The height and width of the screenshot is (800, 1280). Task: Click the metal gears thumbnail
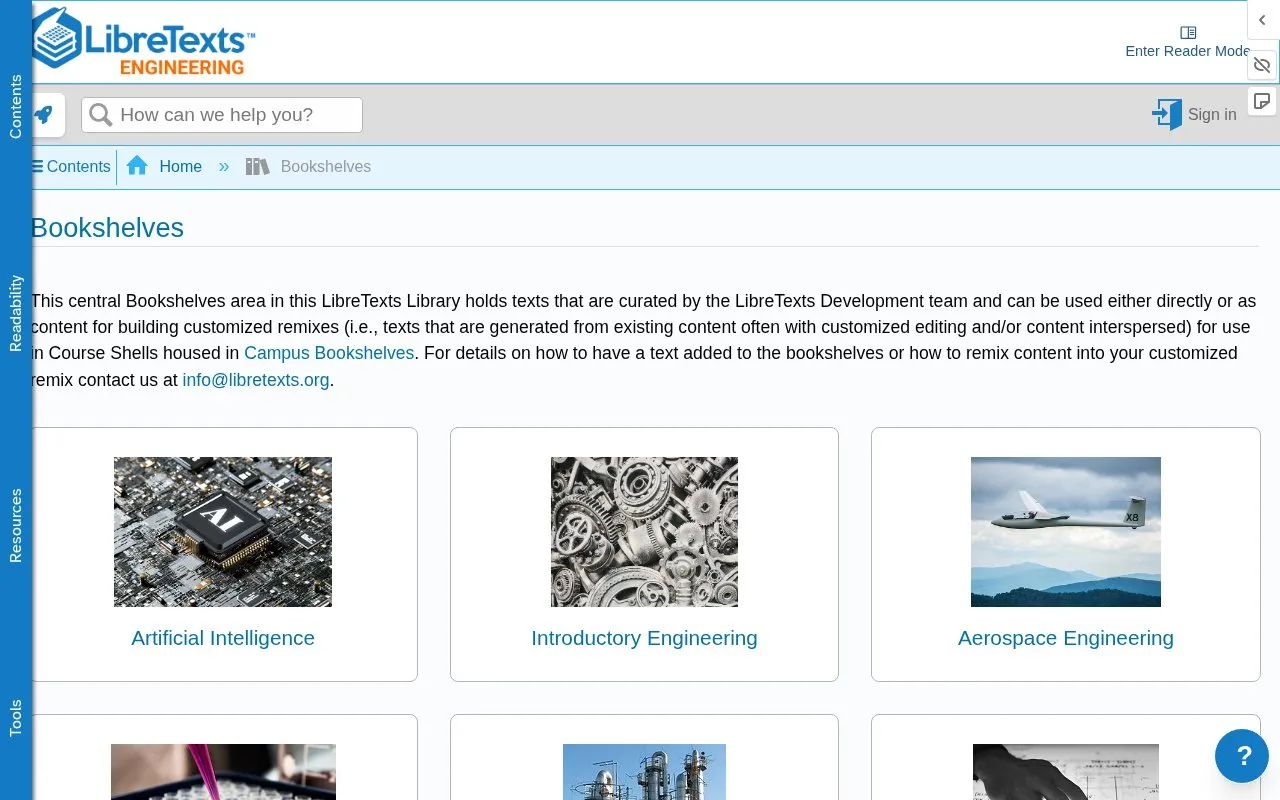pyautogui.click(x=644, y=532)
